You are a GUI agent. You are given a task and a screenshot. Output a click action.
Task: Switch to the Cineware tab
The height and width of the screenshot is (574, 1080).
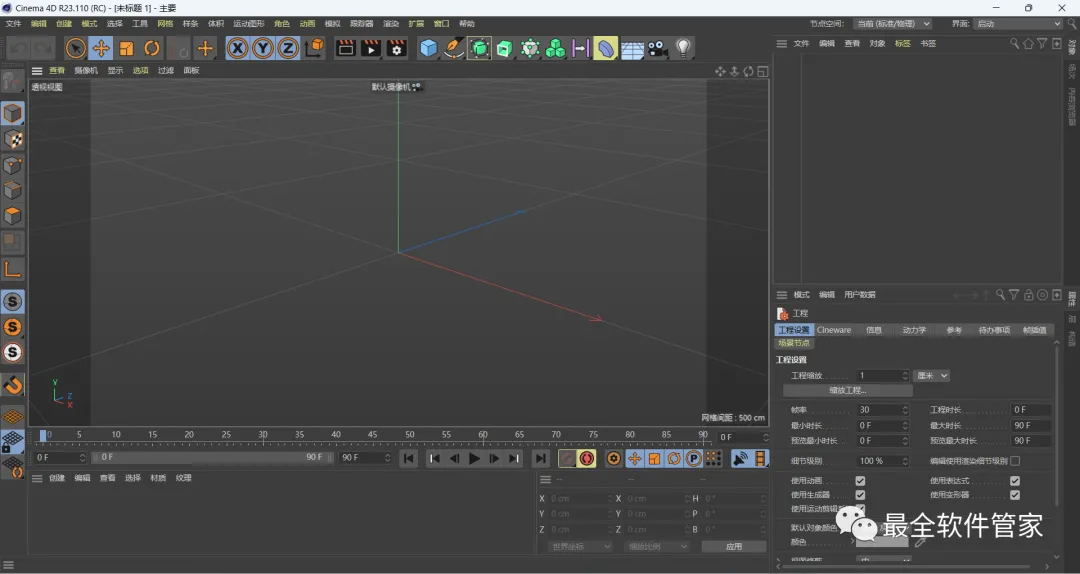tap(834, 330)
